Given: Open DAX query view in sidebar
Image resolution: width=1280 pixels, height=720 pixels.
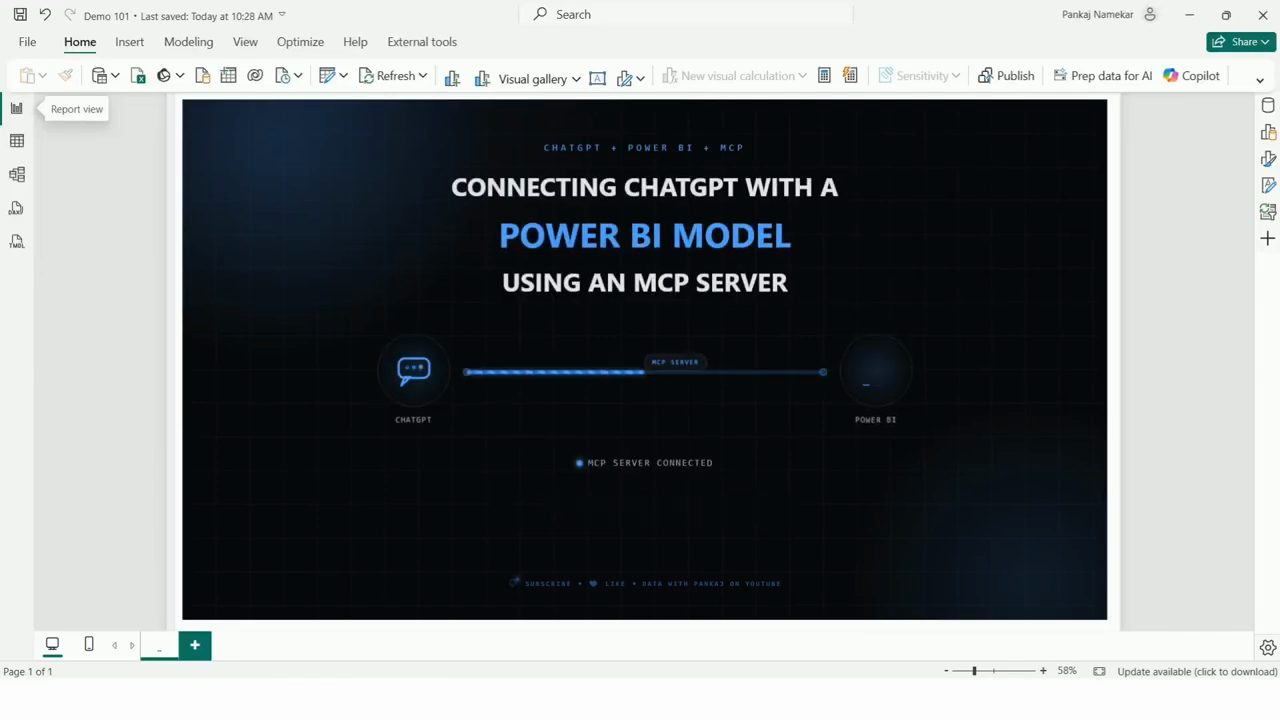Looking at the screenshot, I should click(x=16, y=208).
